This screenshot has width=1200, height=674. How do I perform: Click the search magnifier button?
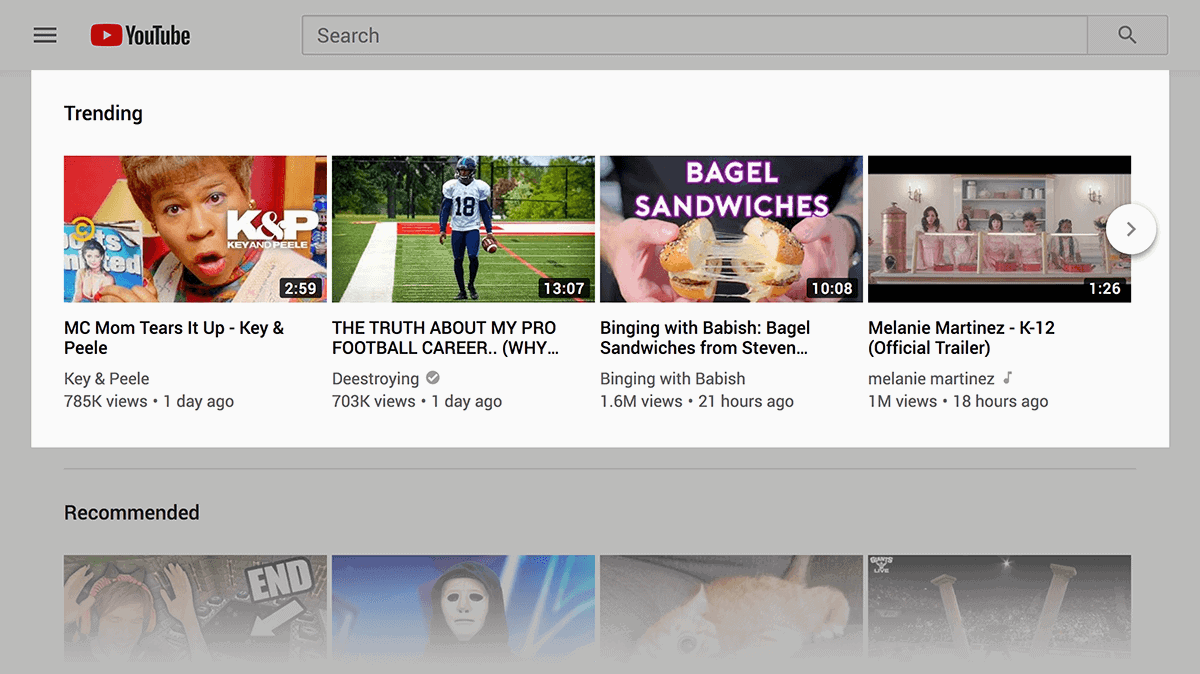click(x=1127, y=35)
